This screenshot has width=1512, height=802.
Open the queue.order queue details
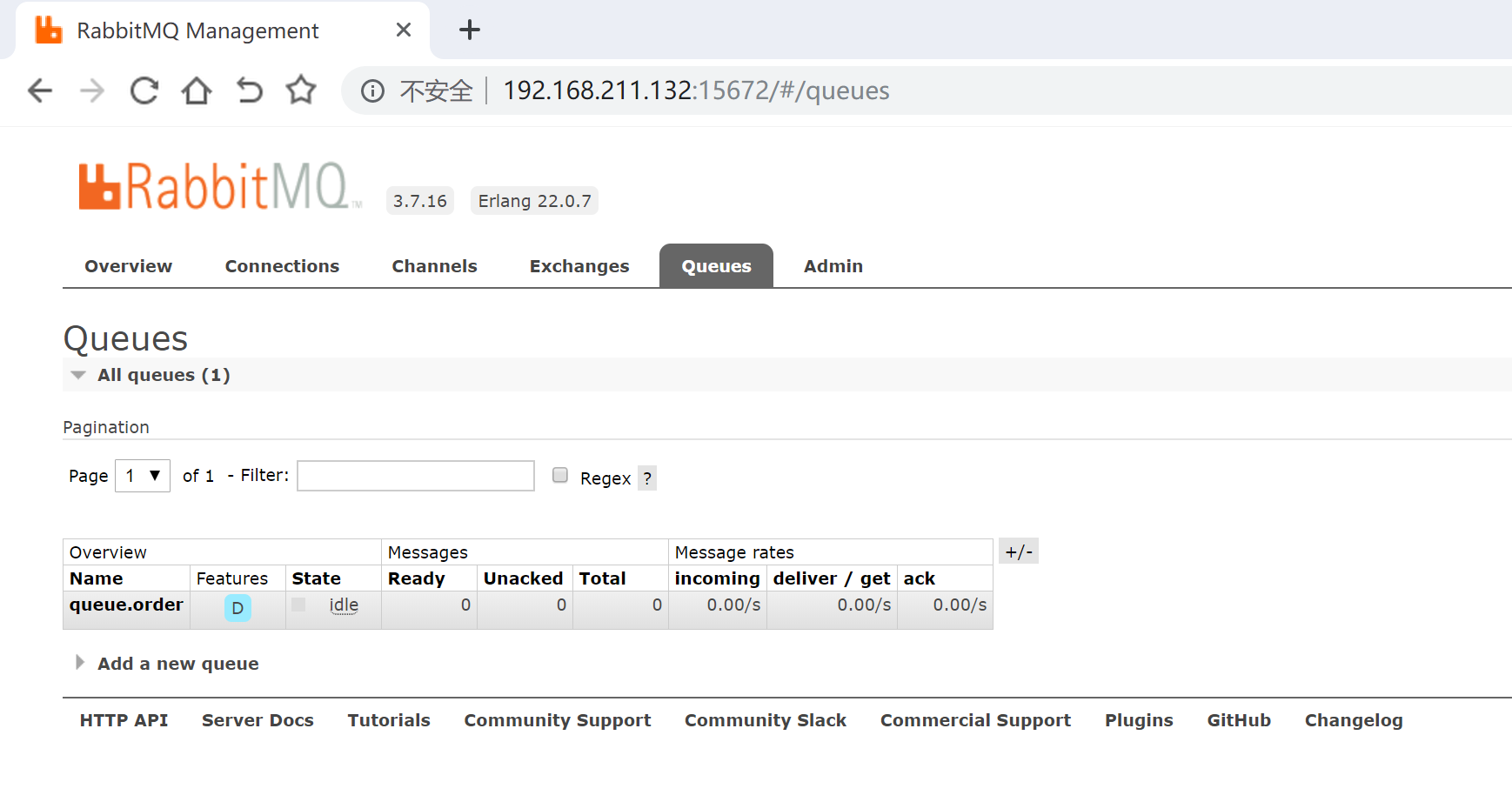coord(126,605)
